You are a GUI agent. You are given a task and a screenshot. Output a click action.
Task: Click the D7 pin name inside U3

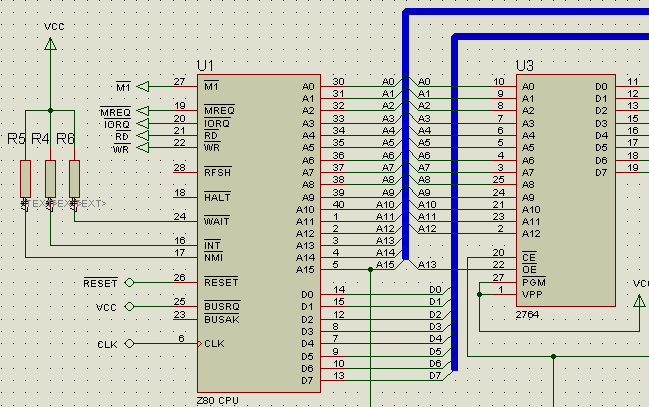pyautogui.click(x=601, y=172)
